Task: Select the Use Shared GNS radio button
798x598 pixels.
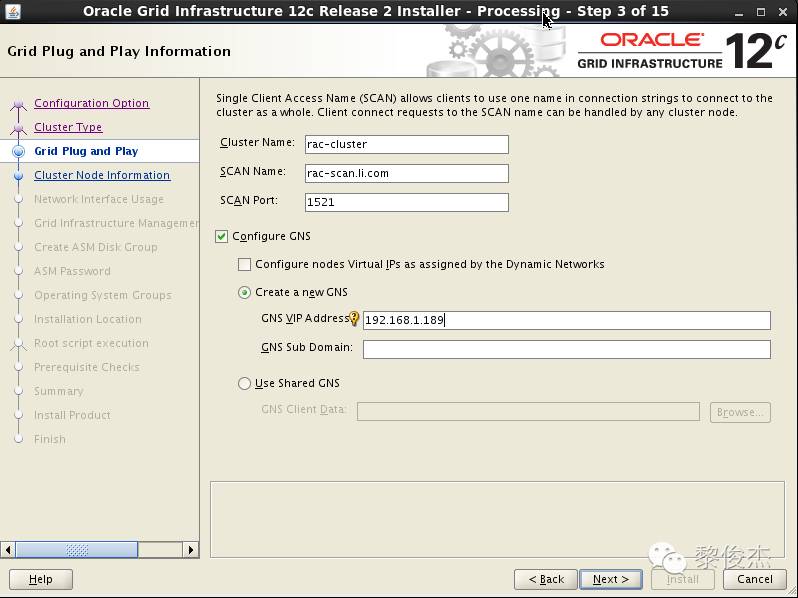Action: click(244, 383)
